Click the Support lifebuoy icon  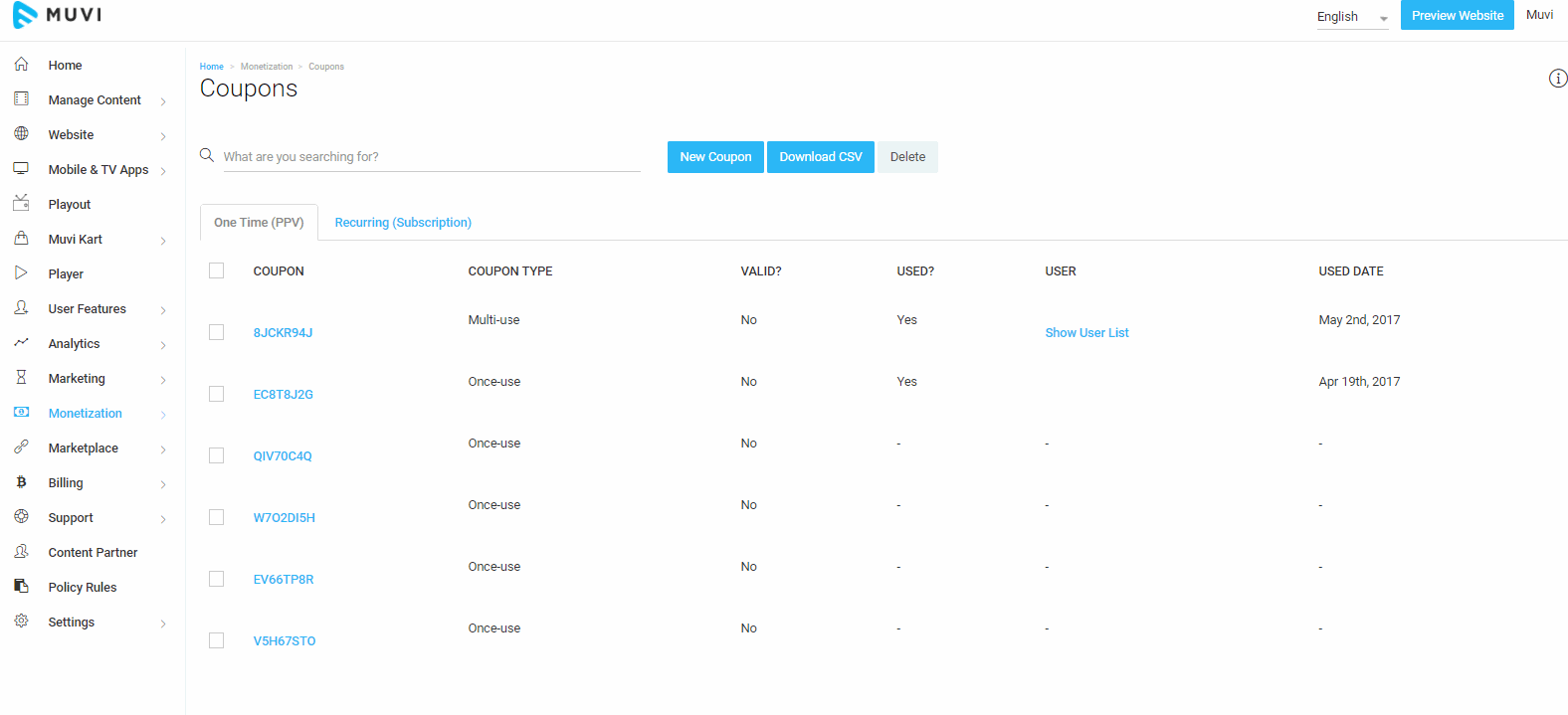[x=21, y=516]
